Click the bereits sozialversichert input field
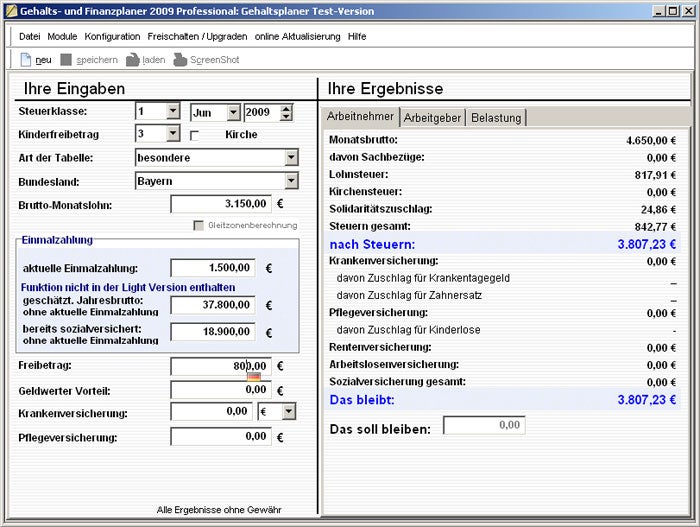This screenshot has height=527, width=700. pos(213,331)
